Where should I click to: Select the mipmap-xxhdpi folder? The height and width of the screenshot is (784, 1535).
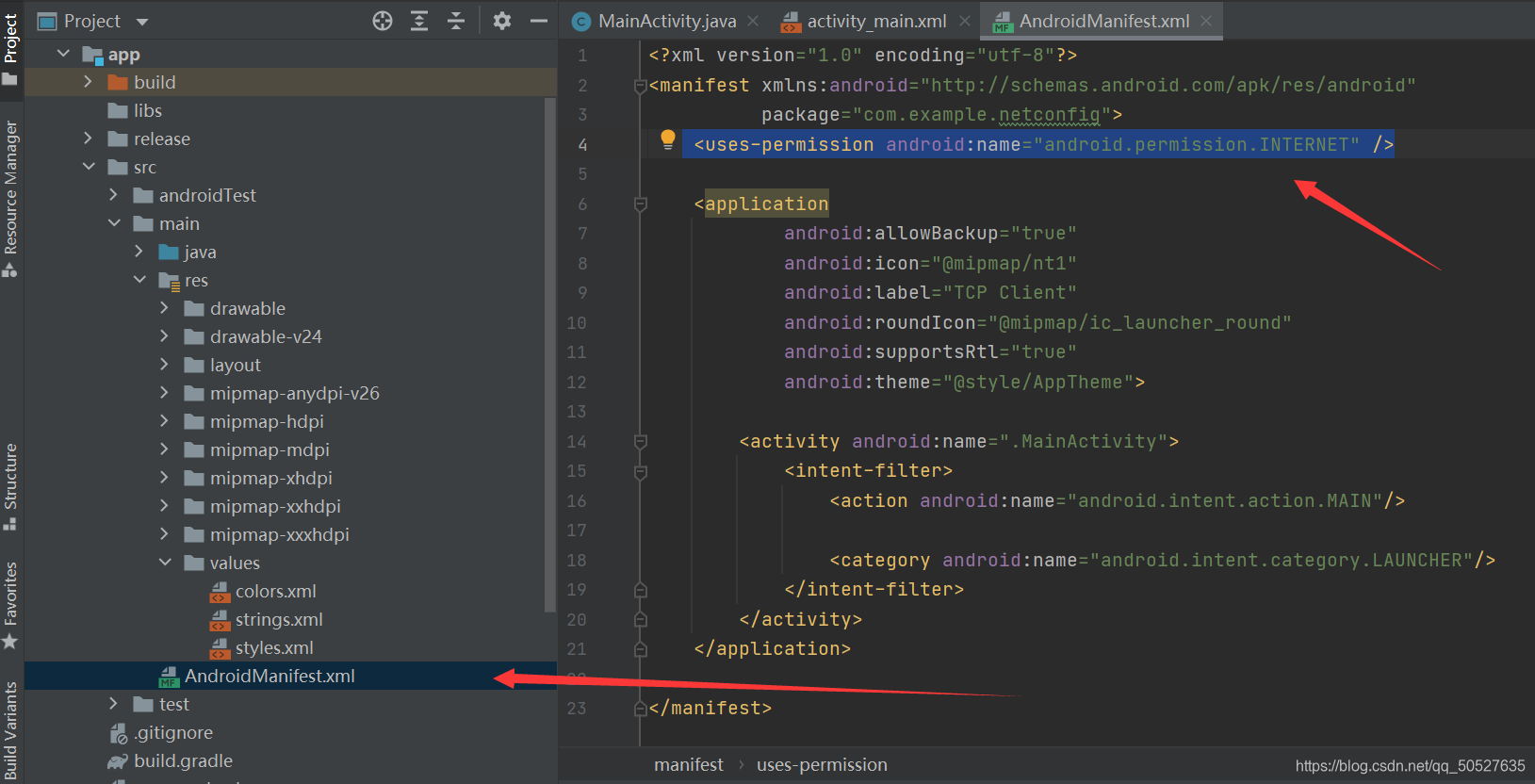(275, 506)
